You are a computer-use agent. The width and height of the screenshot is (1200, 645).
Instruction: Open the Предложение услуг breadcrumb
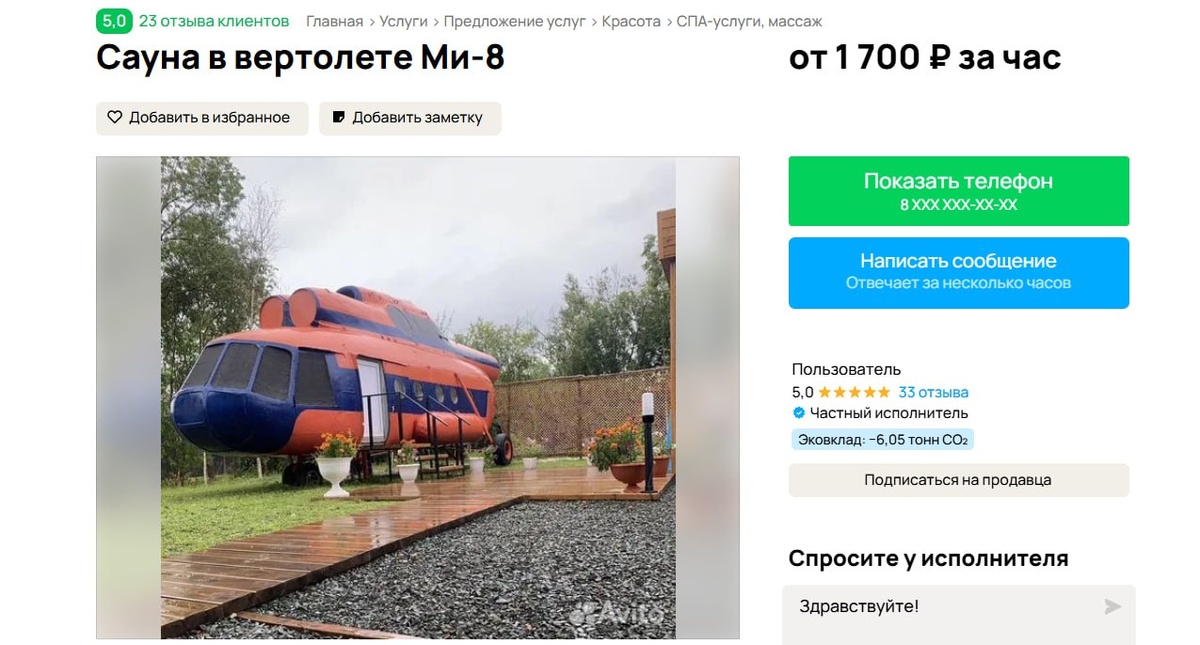tap(515, 21)
